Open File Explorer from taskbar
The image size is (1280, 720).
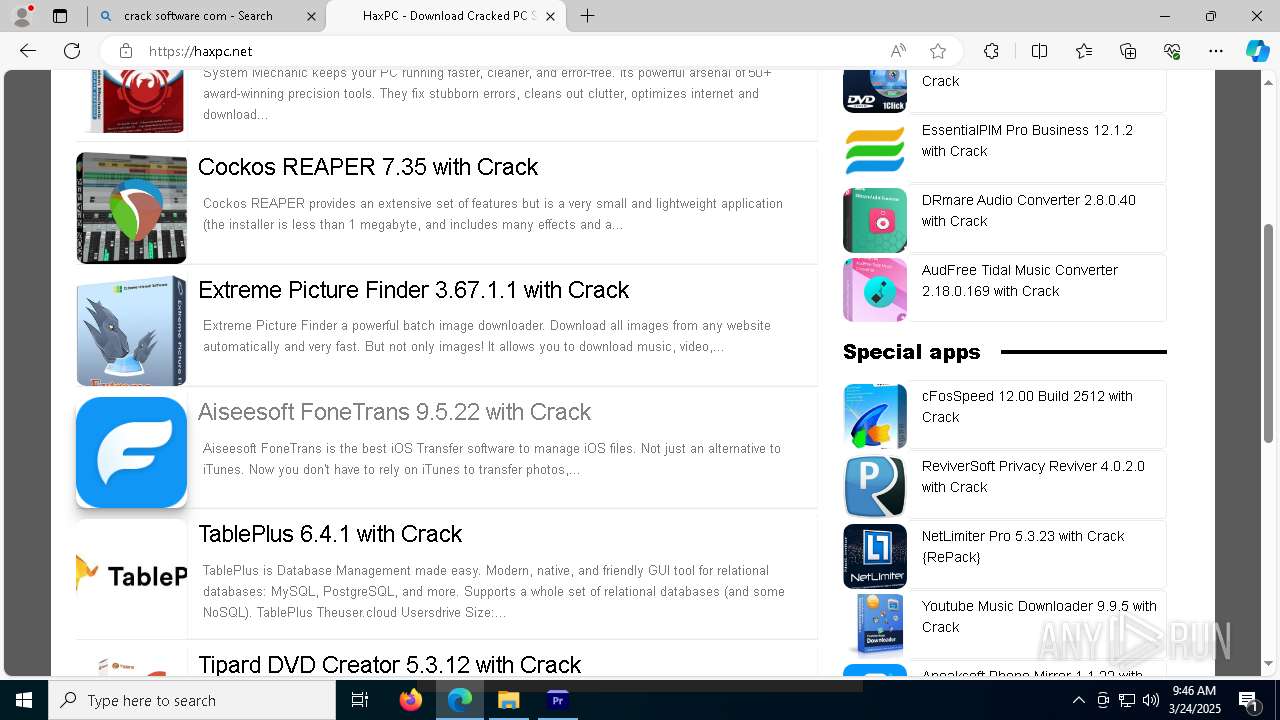pos(508,700)
